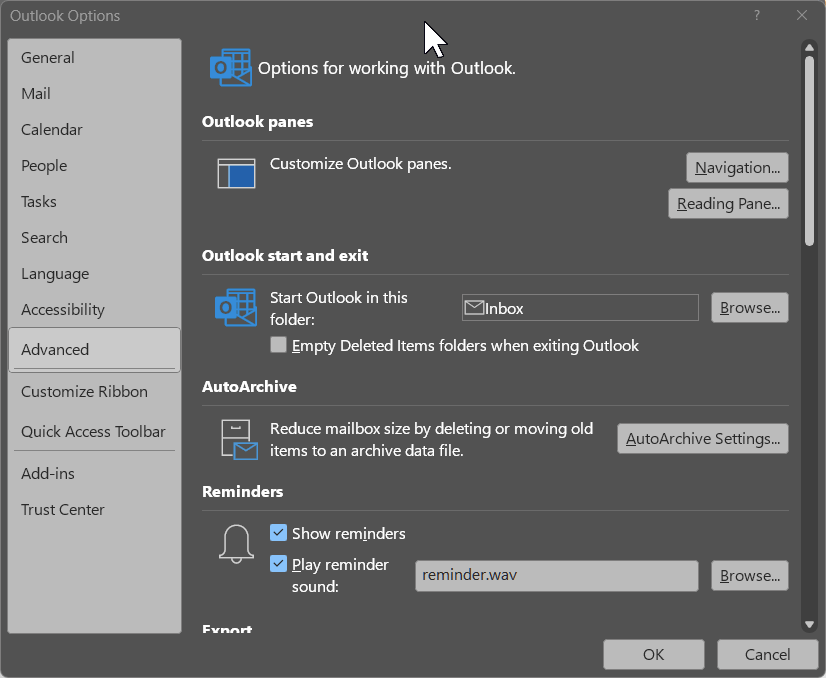Click the help question mark icon
826x678 pixels.
(757, 15)
